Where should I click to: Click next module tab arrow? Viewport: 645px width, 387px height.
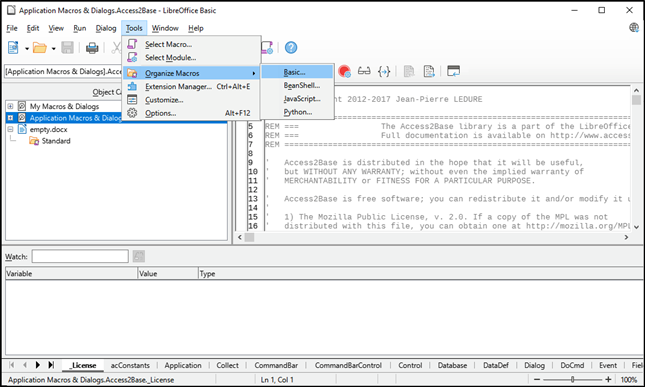(x=38, y=365)
